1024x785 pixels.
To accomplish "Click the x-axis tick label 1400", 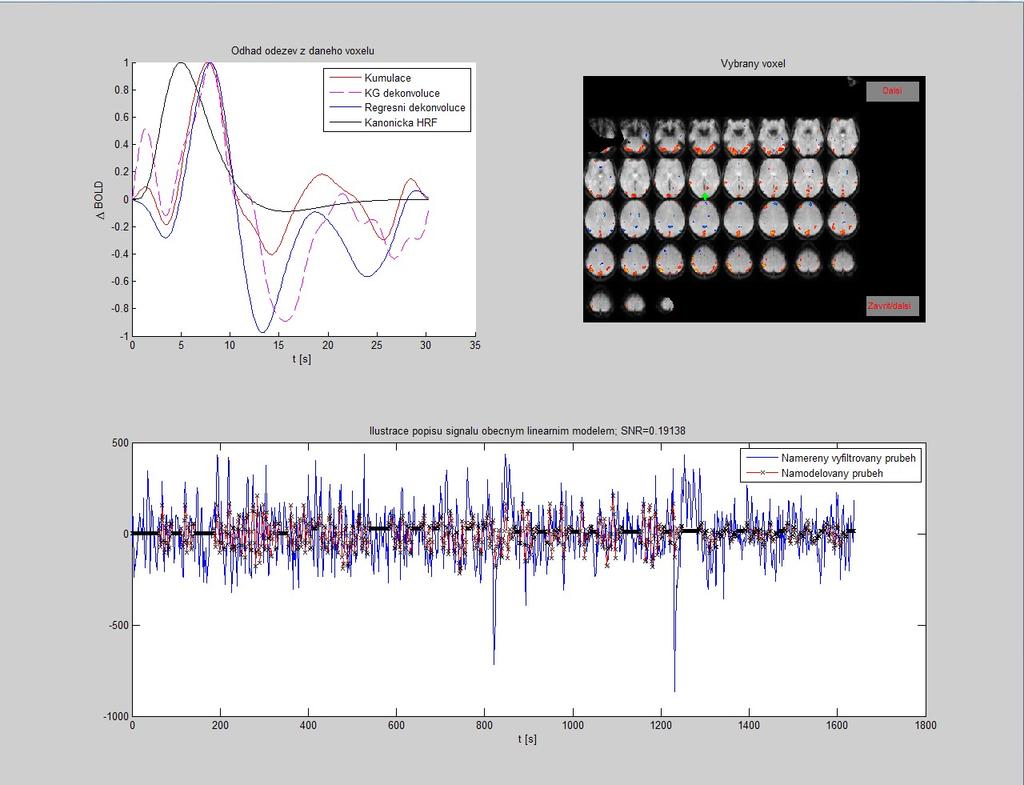I will (749, 725).
